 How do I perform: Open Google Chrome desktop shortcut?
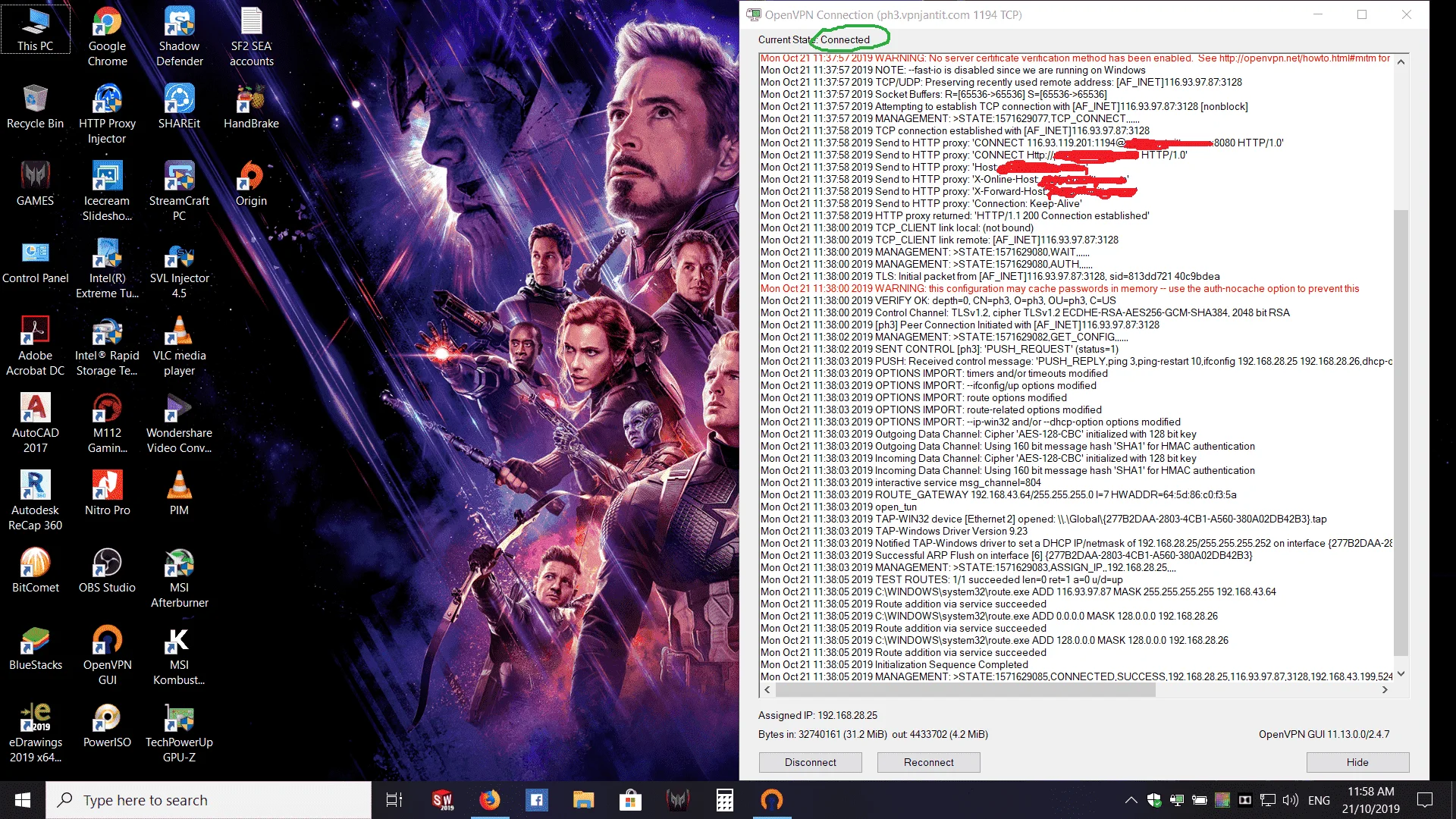[x=107, y=36]
